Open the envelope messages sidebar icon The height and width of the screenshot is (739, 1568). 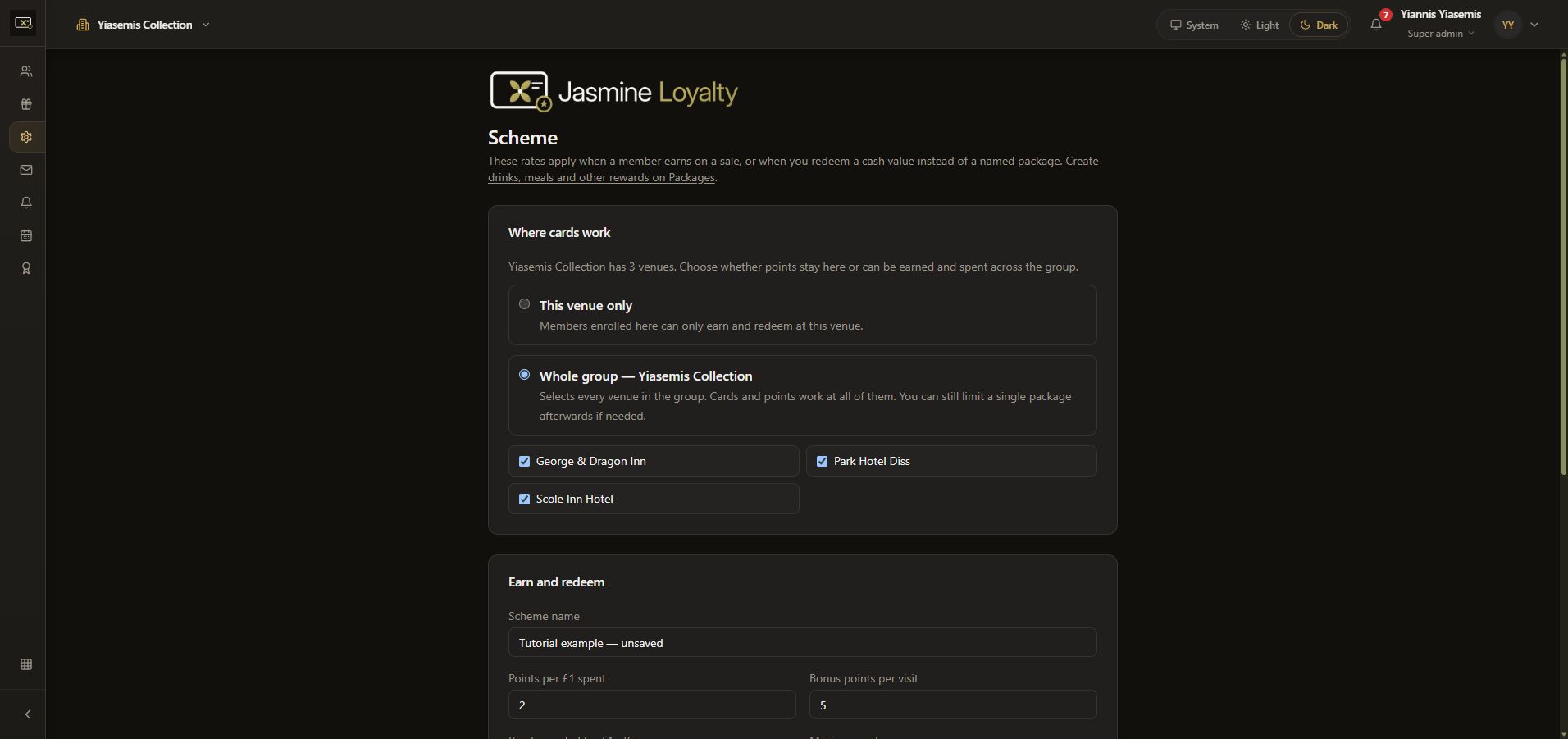tap(26, 170)
